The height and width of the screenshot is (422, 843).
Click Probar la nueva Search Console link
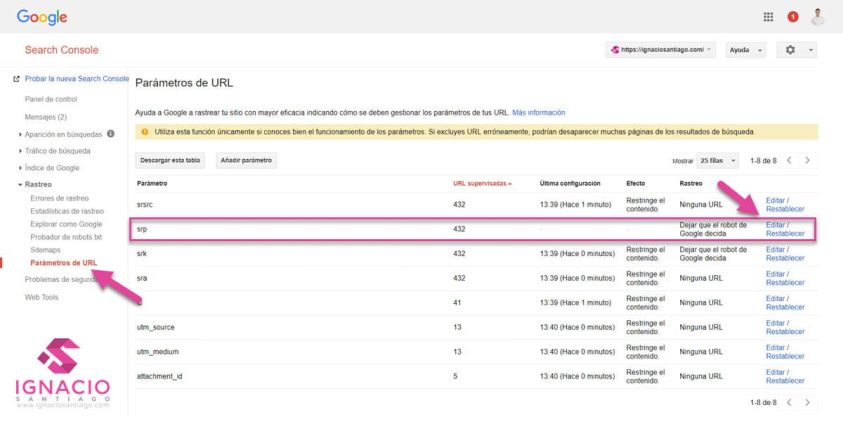77,78
